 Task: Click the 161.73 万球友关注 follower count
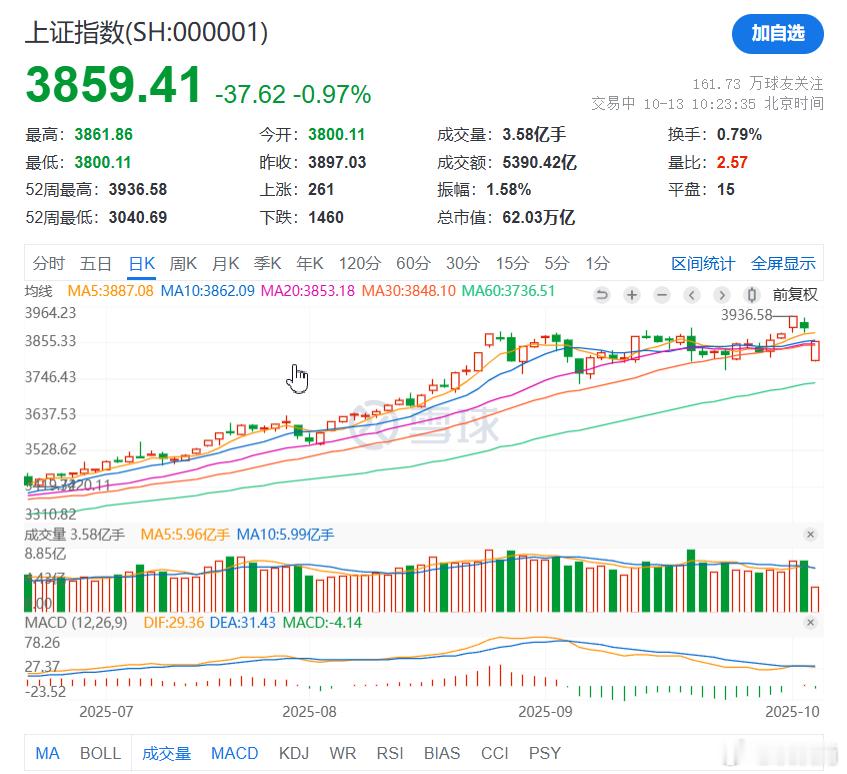[758, 84]
